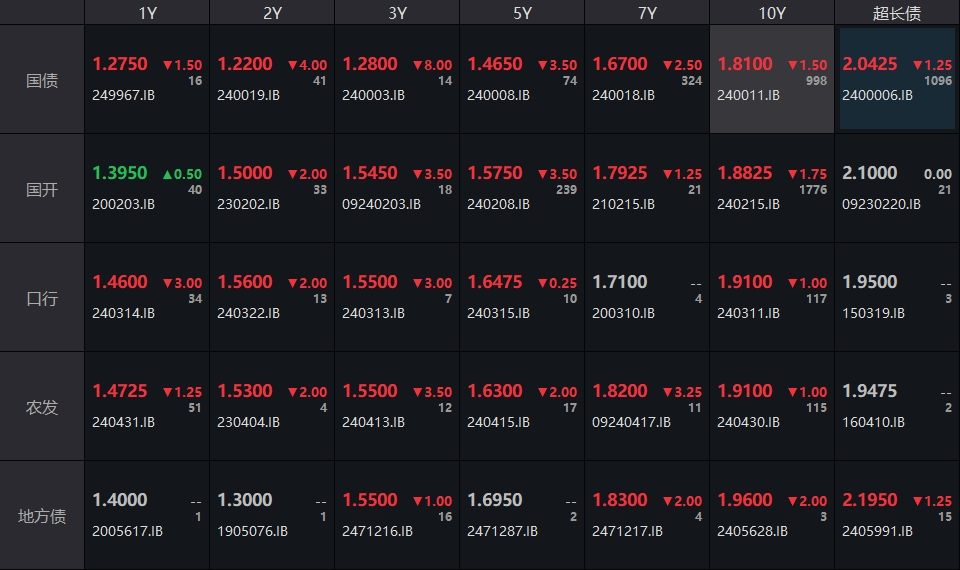Image resolution: width=960 pixels, height=570 pixels.
Task: Select the 5Y maturity column header
Action: pos(522,13)
